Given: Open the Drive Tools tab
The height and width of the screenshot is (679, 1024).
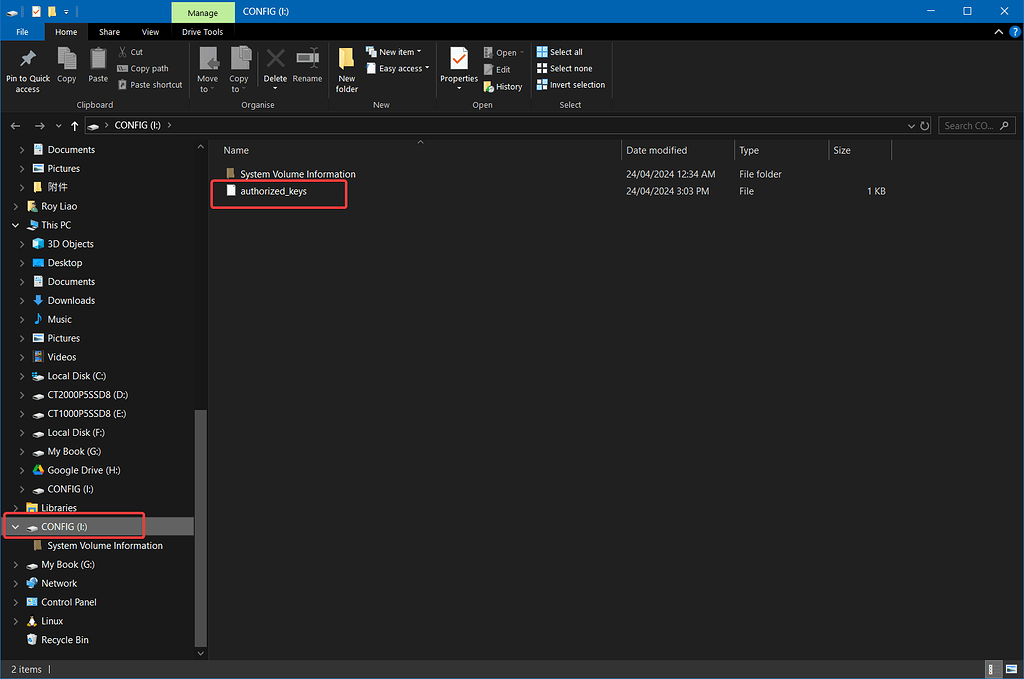Looking at the screenshot, I should point(202,31).
